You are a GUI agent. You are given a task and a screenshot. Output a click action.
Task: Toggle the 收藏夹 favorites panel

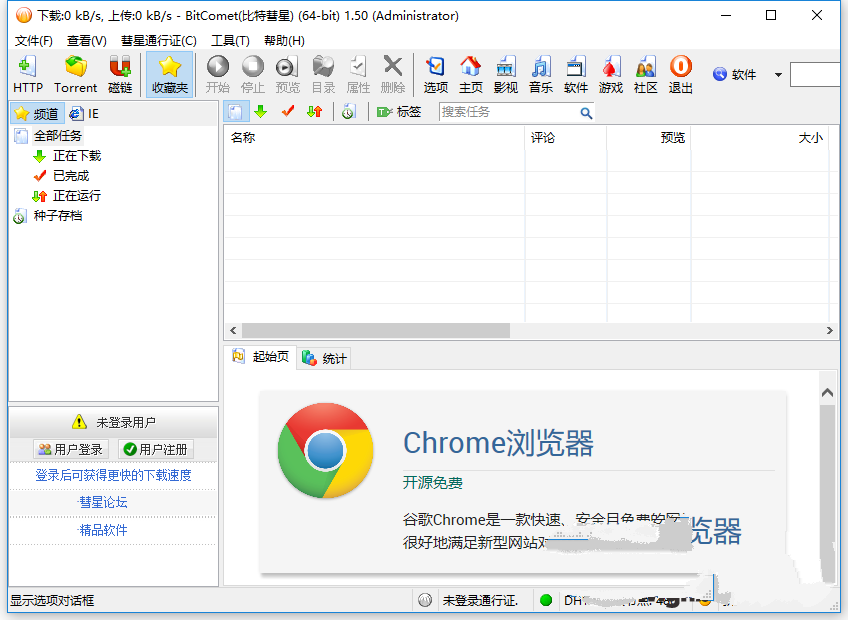(x=170, y=74)
